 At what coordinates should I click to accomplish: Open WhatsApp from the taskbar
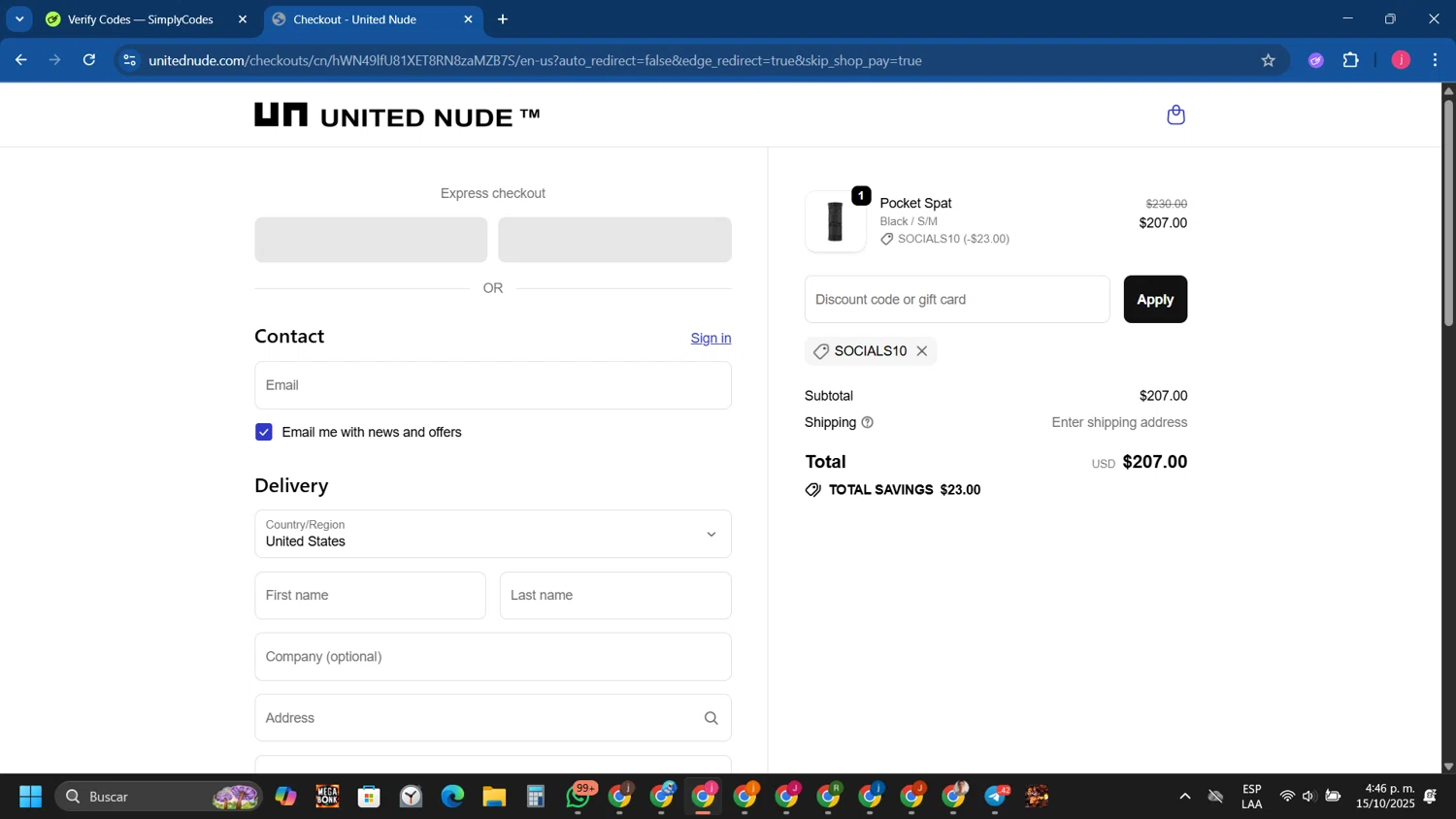coord(579,797)
